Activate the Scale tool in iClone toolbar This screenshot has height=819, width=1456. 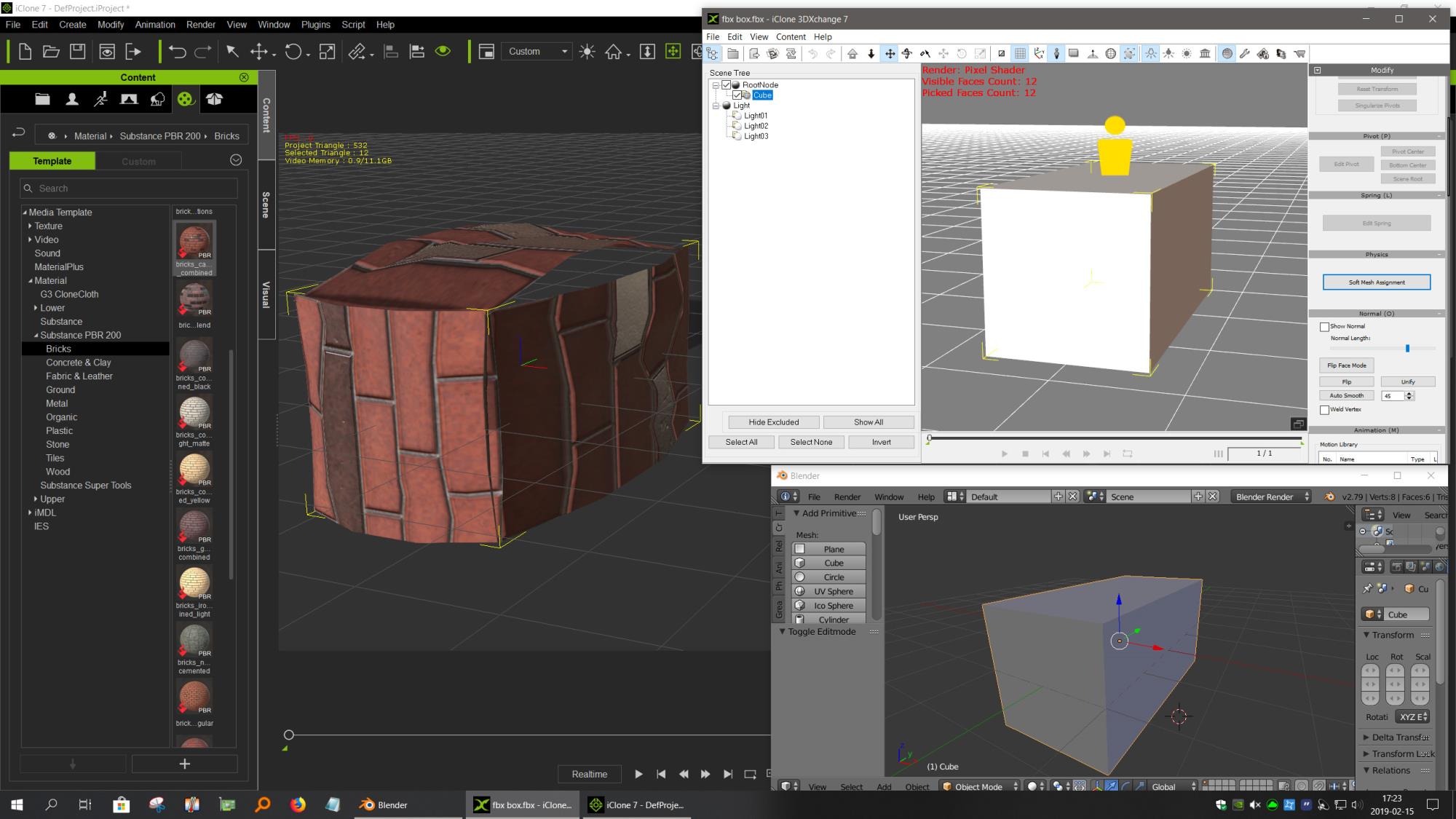click(328, 52)
